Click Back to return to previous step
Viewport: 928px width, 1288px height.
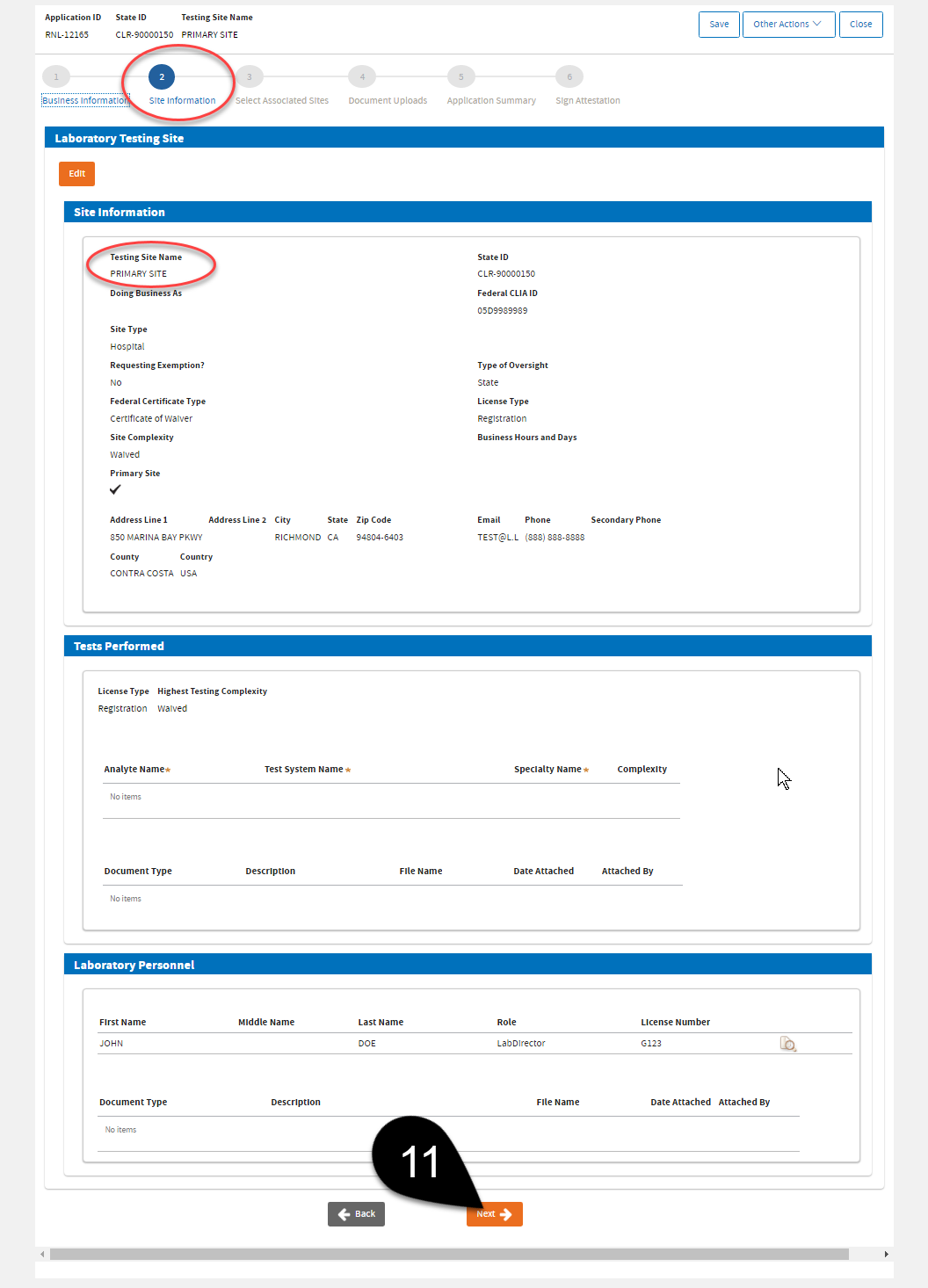(356, 1213)
